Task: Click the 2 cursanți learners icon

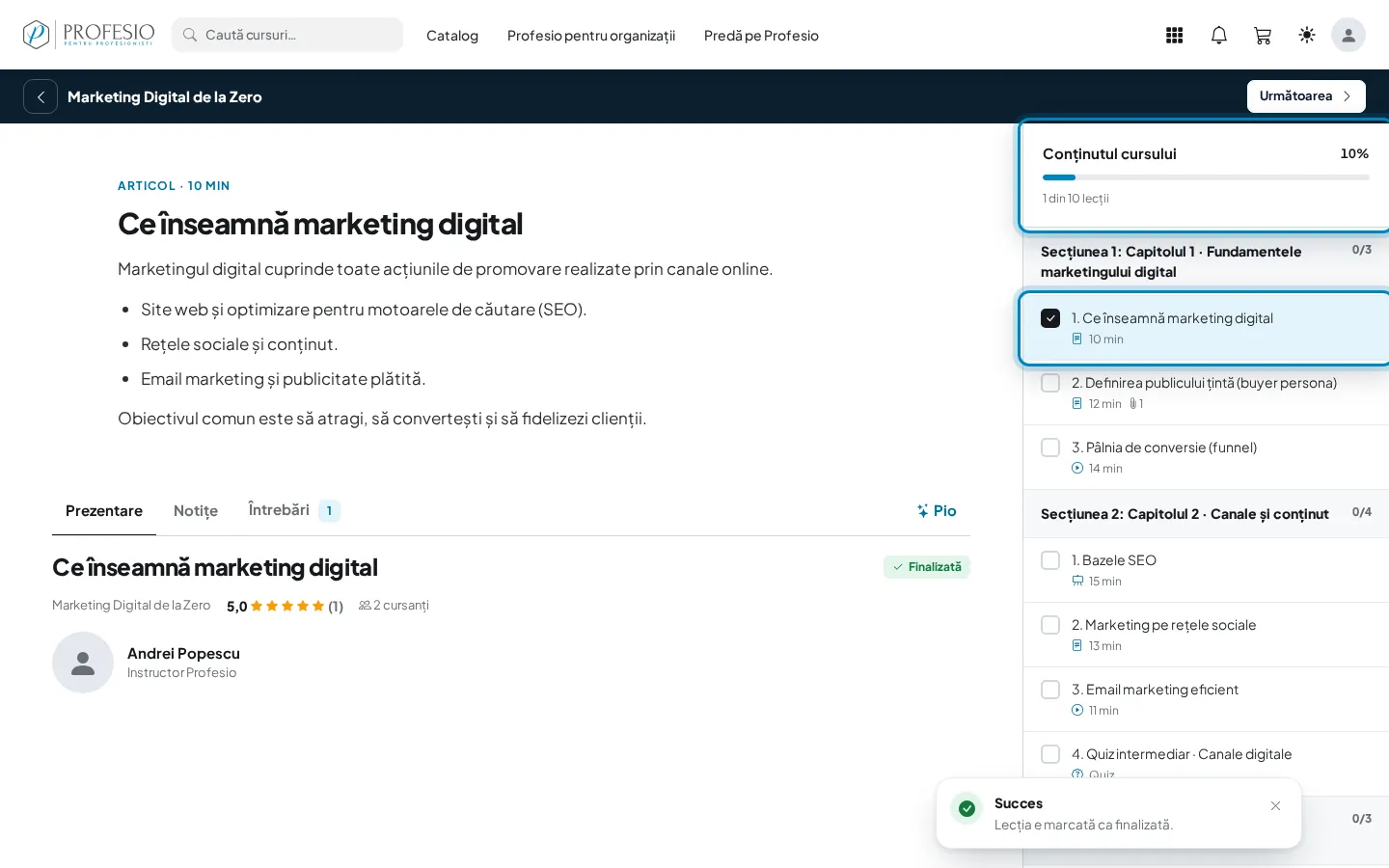Action: 365,606
